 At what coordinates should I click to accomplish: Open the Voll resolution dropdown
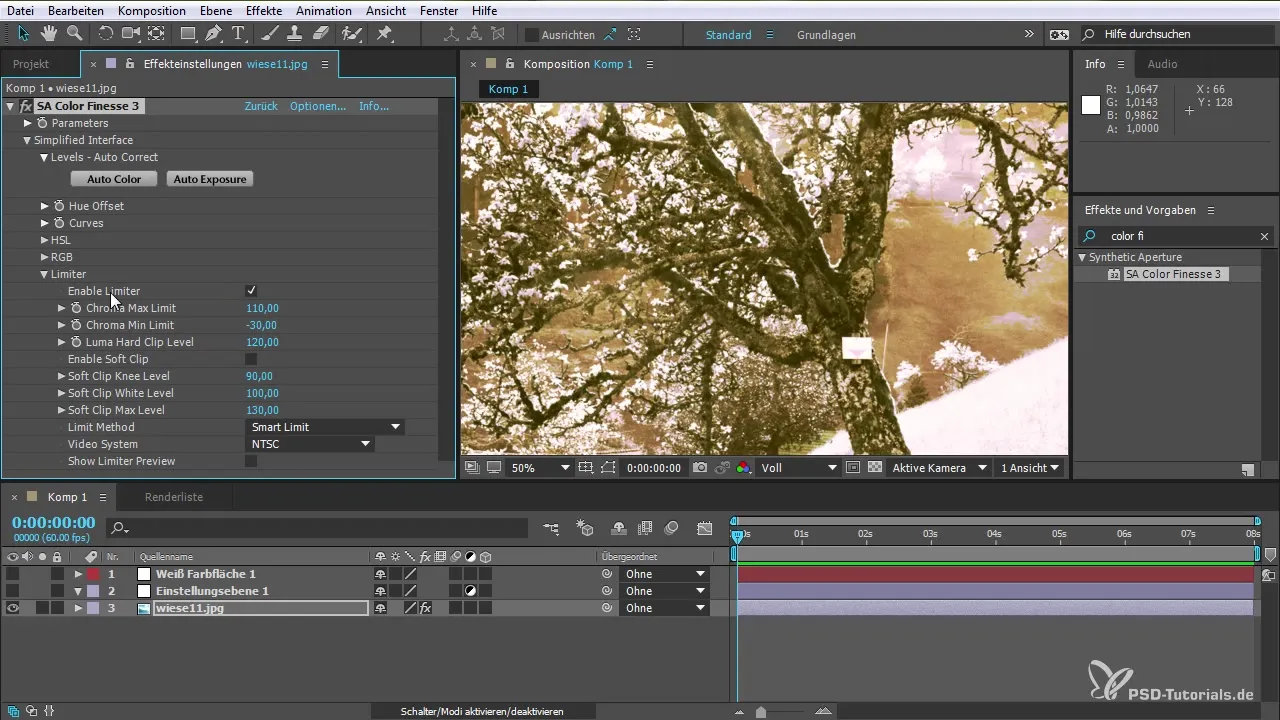(x=798, y=467)
